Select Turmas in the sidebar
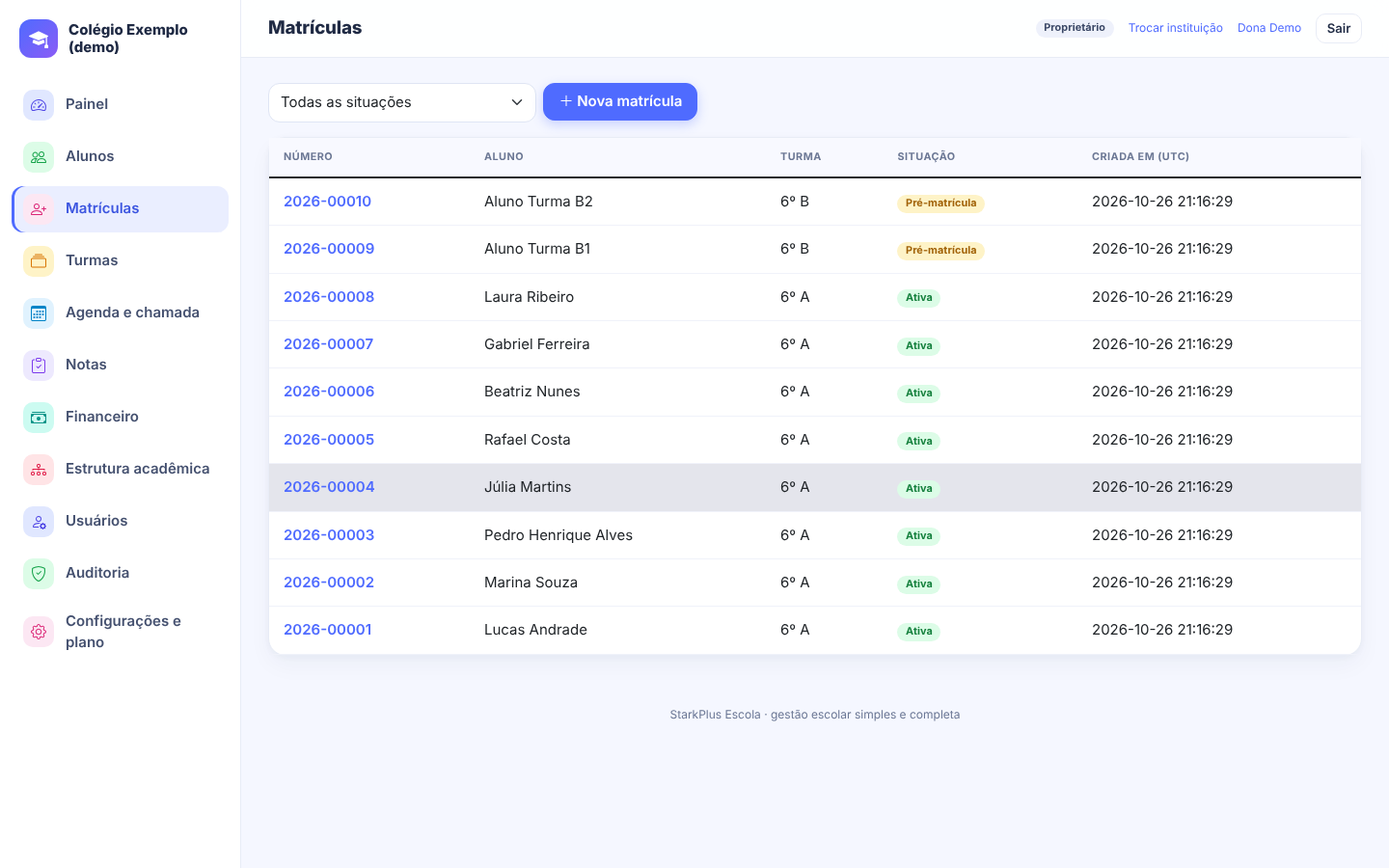 tap(121, 260)
